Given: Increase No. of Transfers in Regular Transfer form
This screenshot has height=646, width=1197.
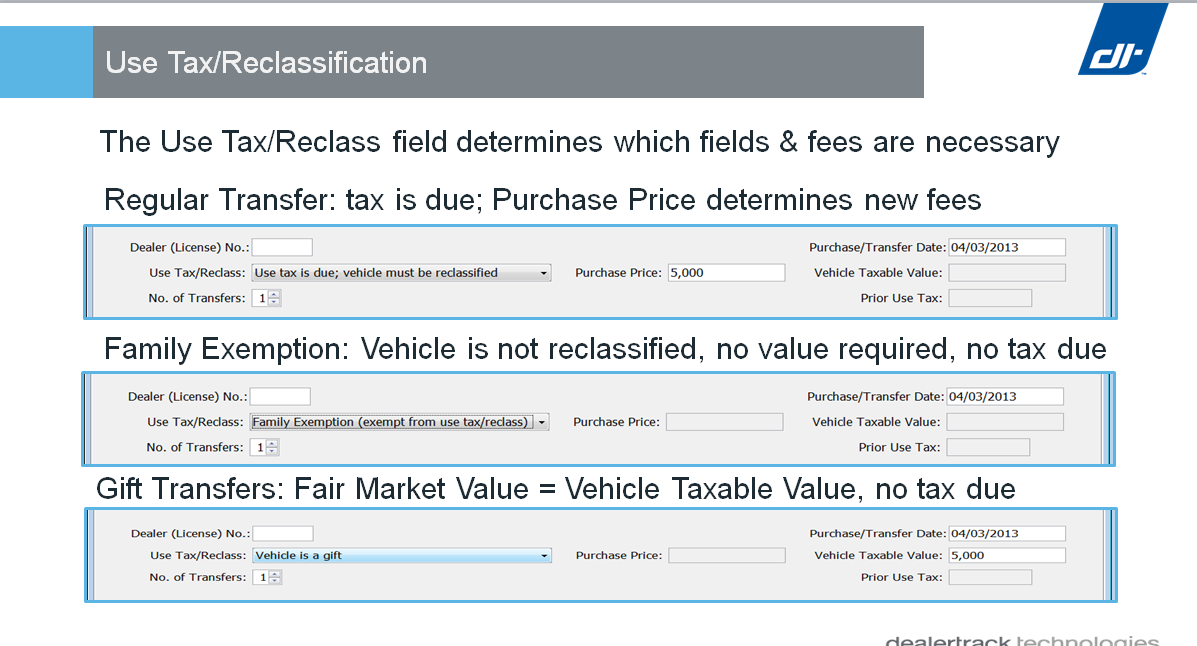Looking at the screenshot, I should click(275, 294).
